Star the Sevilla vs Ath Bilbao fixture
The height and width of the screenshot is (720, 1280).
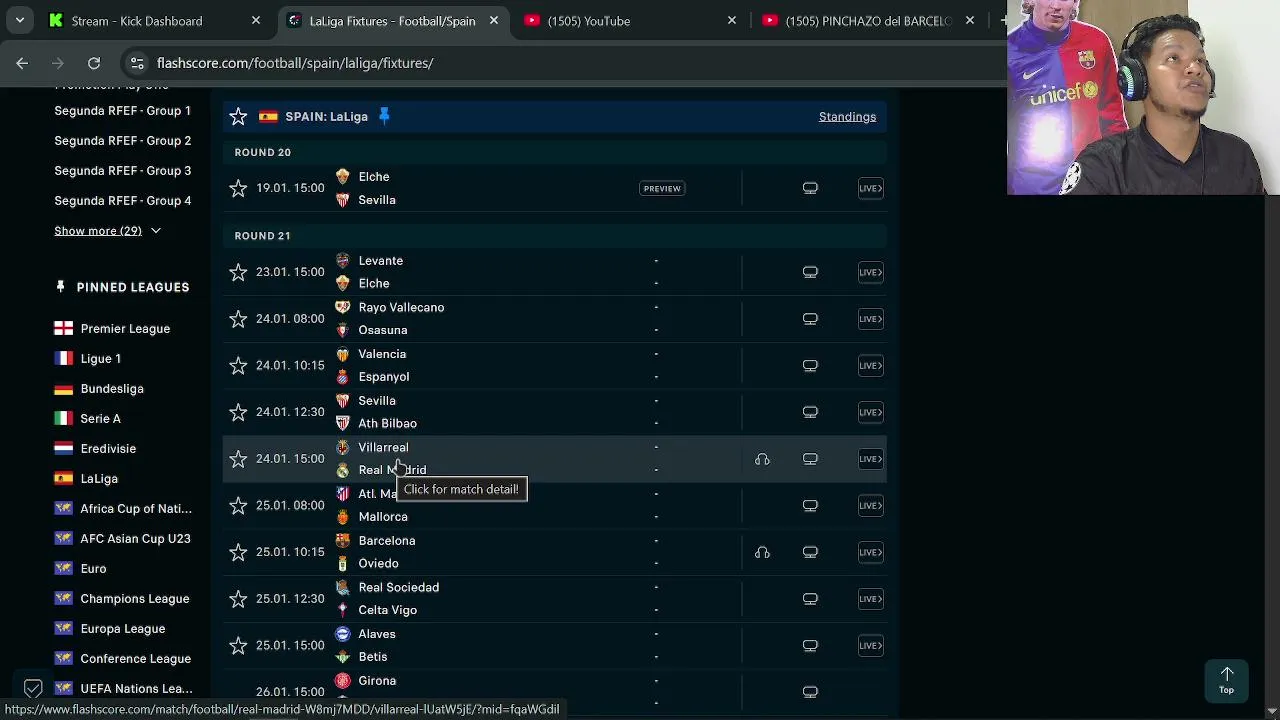(238, 412)
